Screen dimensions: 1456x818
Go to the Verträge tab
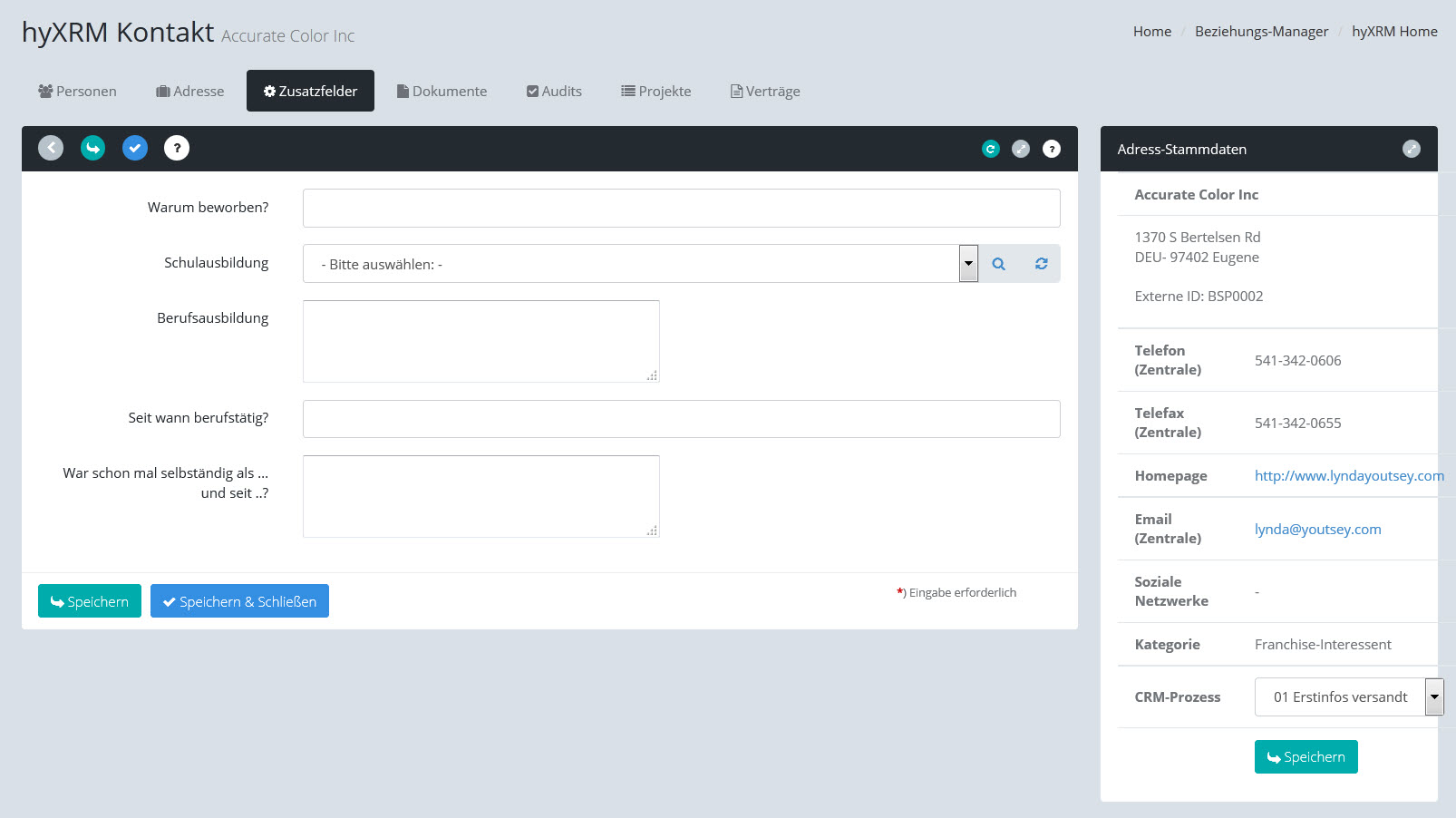(765, 91)
